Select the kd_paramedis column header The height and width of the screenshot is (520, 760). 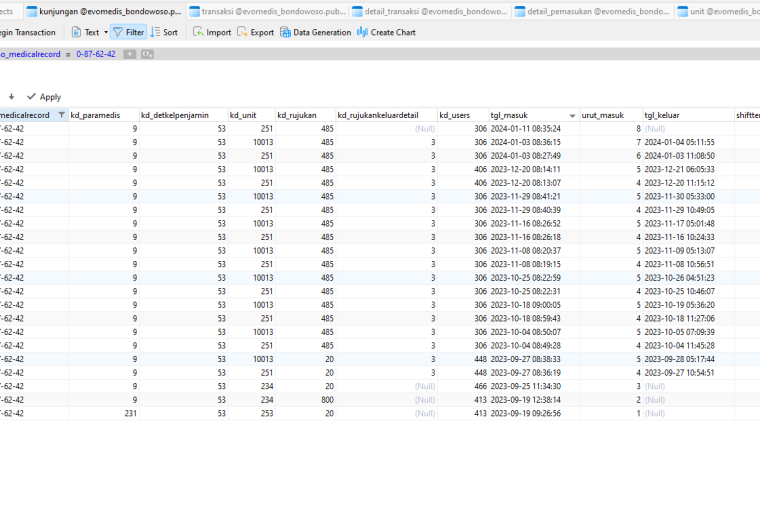pyautogui.click(x=104, y=115)
